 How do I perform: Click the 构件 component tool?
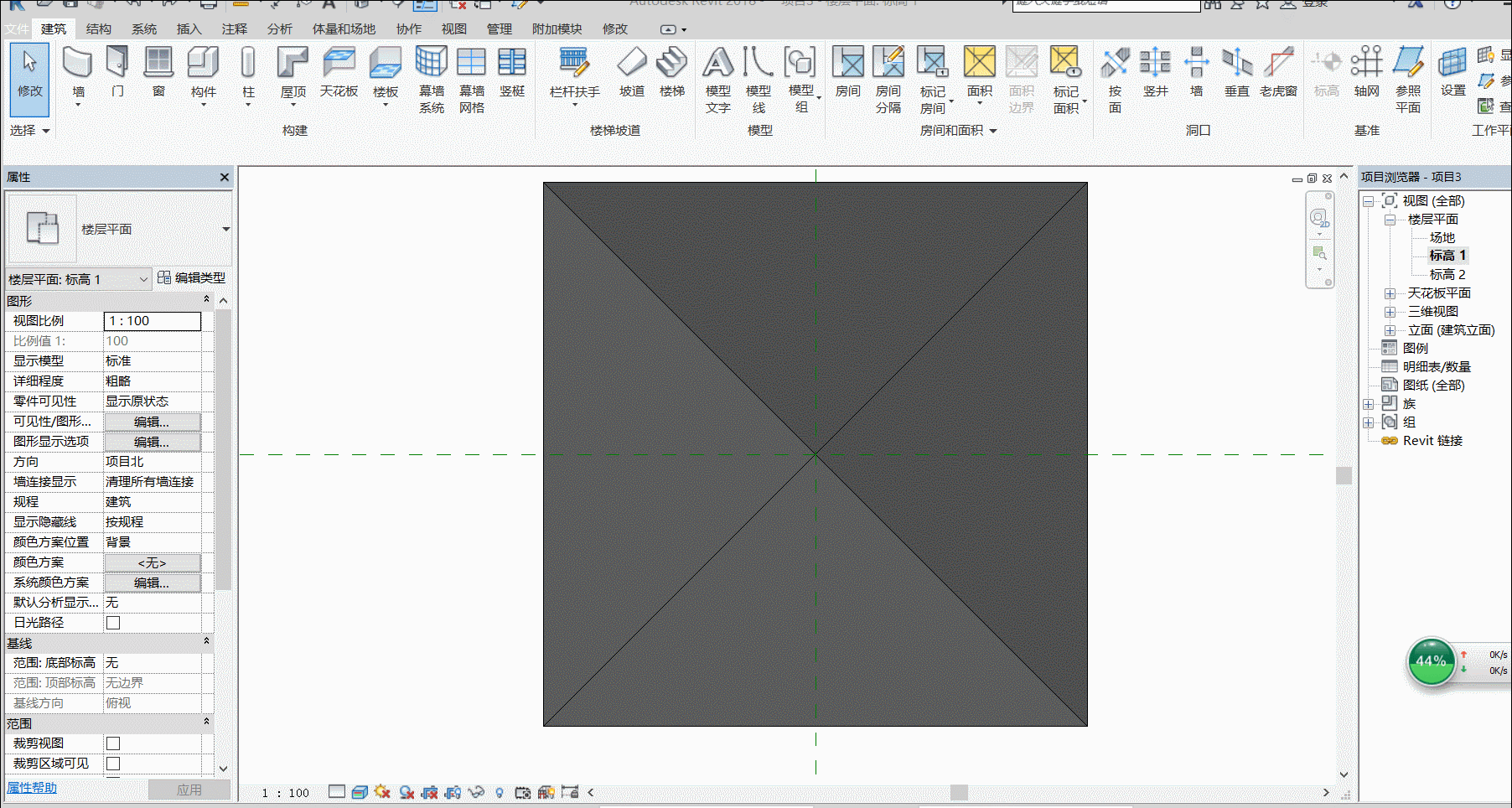203,75
